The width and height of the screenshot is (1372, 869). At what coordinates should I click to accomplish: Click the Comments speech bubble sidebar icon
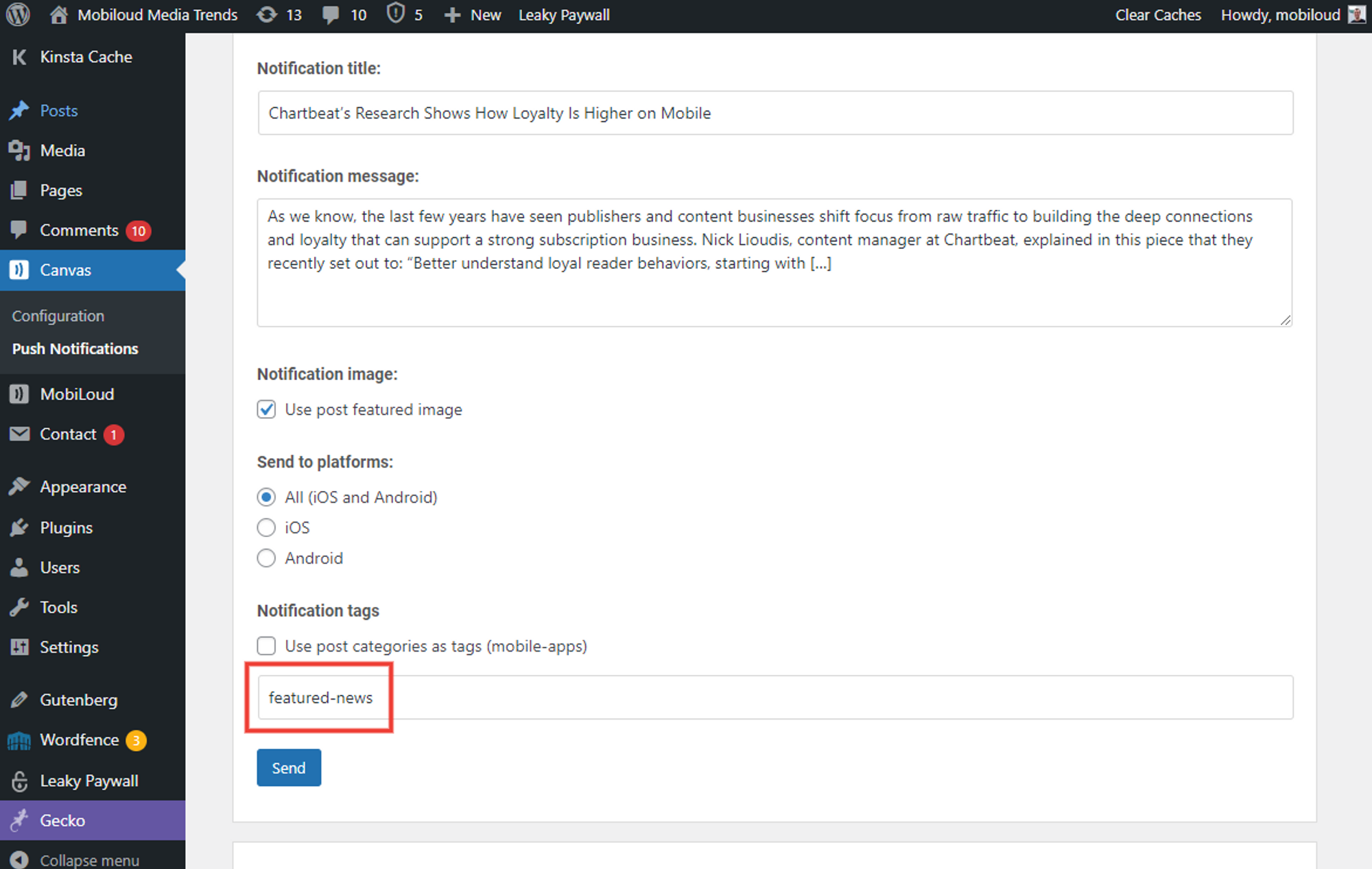(x=19, y=230)
